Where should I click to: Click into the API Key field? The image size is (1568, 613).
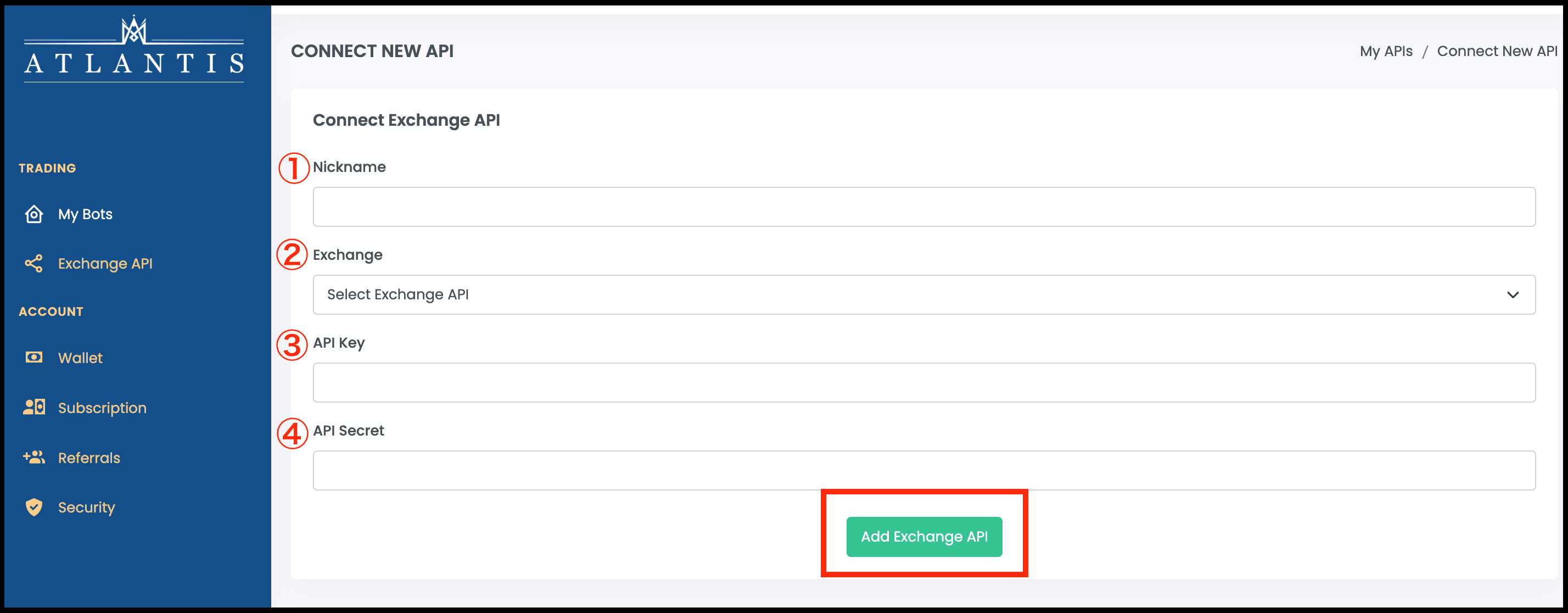coord(924,382)
